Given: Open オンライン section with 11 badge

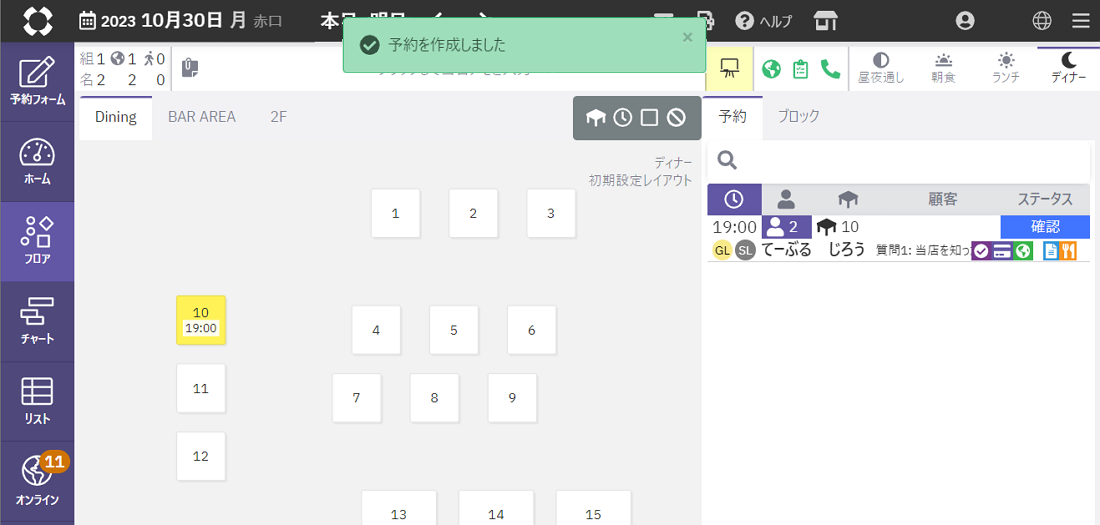Looking at the screenshot, I should point(37,481).
